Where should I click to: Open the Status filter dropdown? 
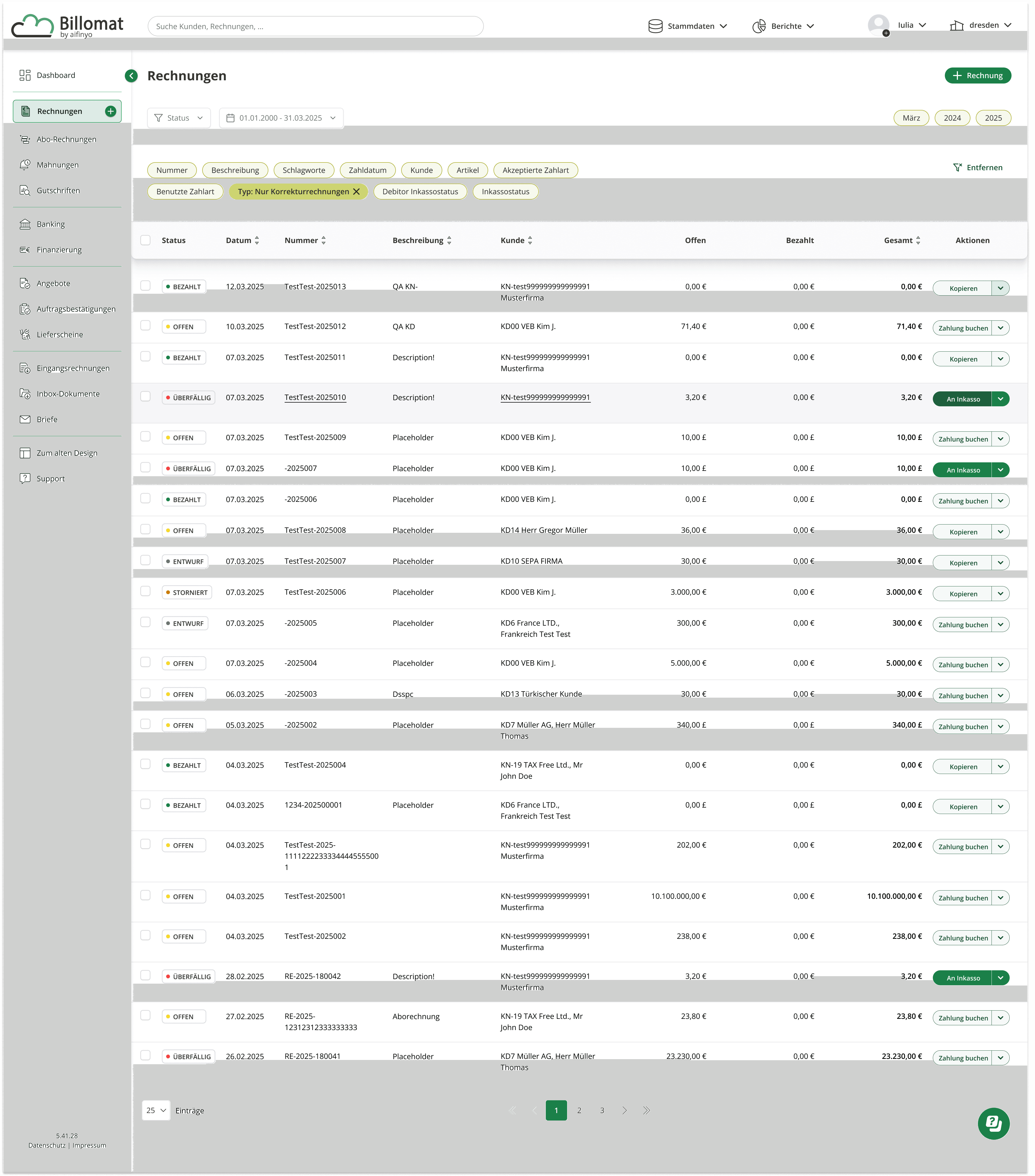click(x=179, y=118)
